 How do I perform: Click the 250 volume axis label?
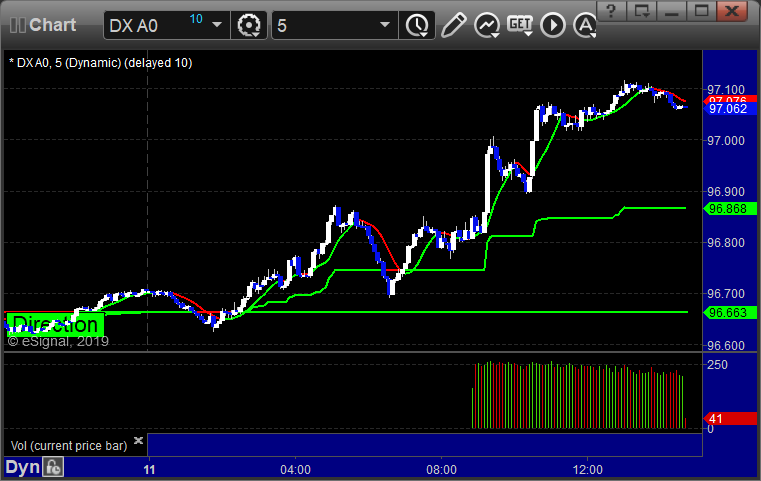[x=717, y=365]
